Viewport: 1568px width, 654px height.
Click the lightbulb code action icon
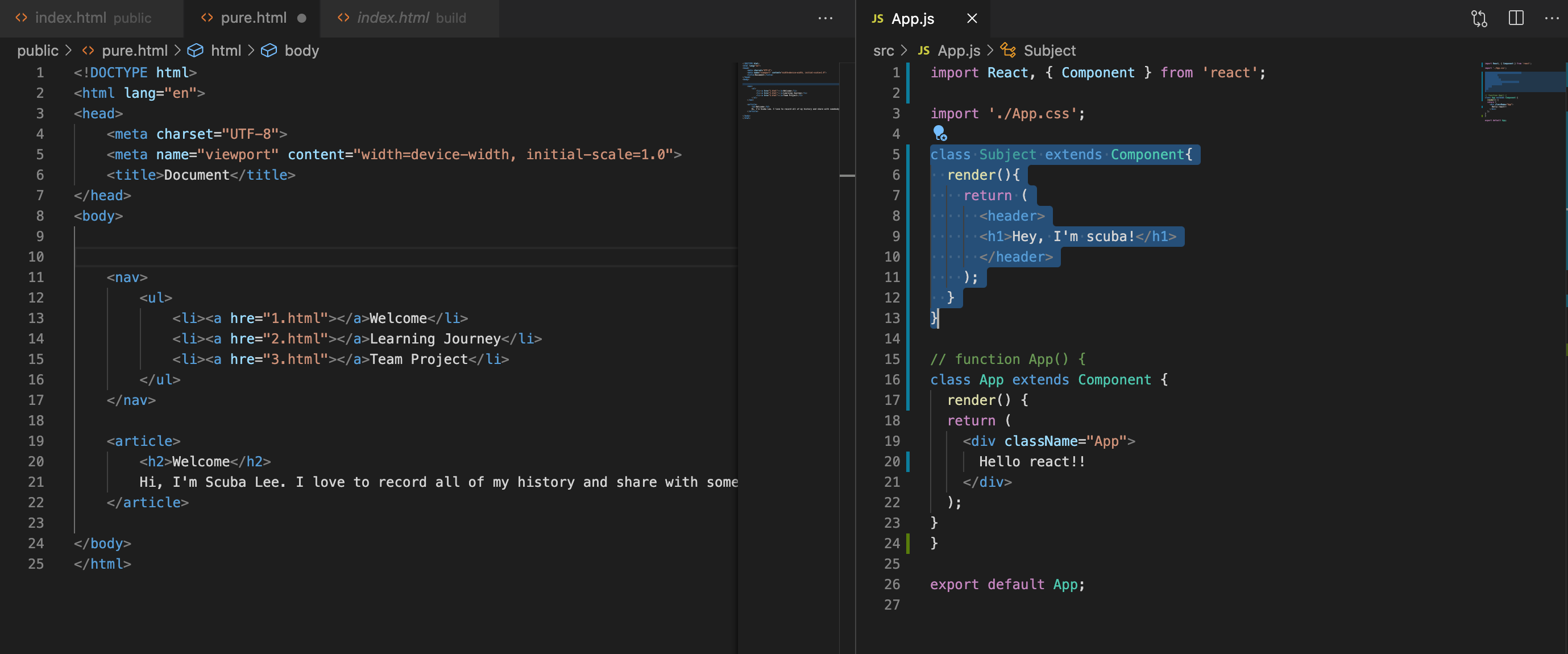tap(939, 132)
